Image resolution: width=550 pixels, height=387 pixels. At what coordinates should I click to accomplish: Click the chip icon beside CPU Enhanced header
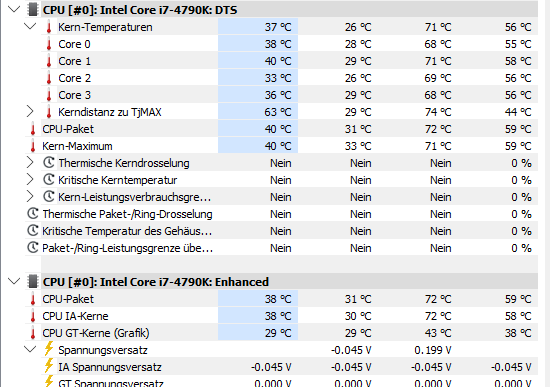[x=33, y=282]
